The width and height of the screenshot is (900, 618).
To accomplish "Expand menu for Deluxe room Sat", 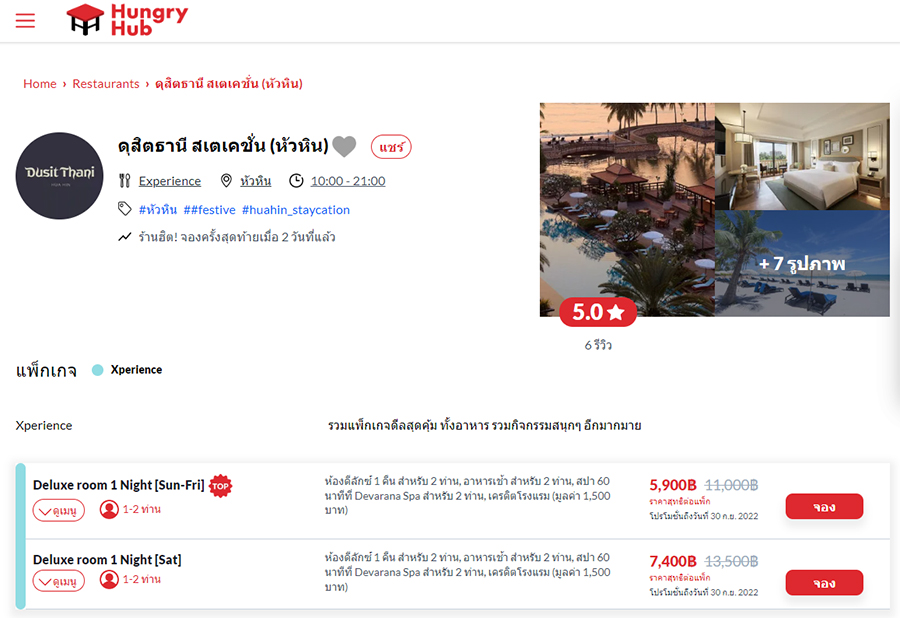I will (59, 581).
